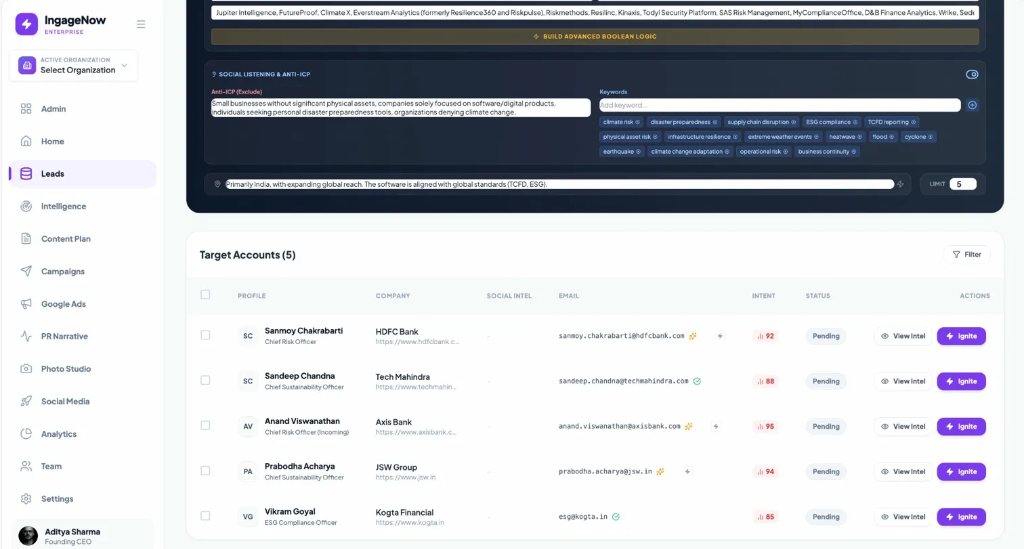Click Ignite for Prabodha Acharya

click(x=961, y=471)
